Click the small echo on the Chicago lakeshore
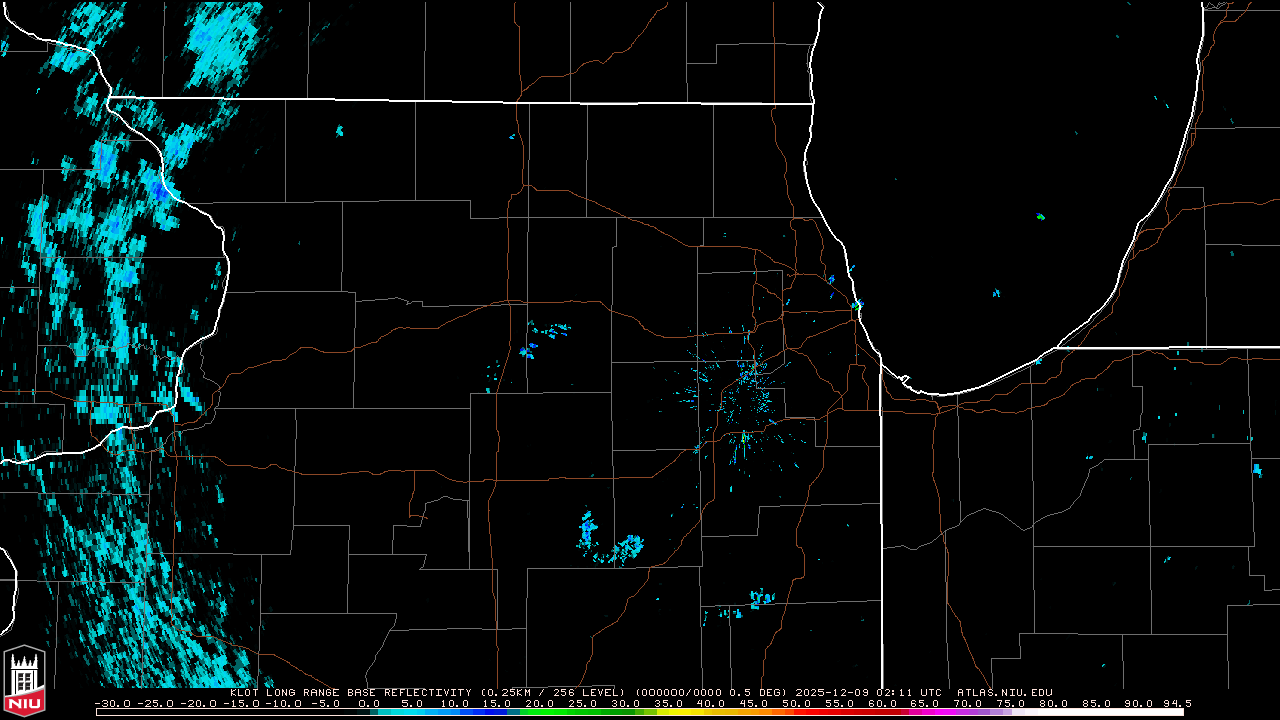 [x=858, y=304]
